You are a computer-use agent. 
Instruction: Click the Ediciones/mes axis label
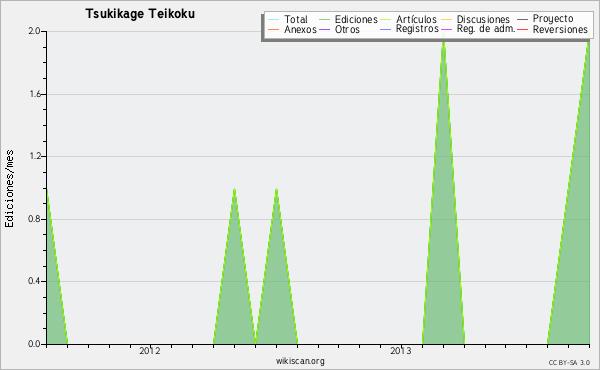pyautogui.click(x=9, y=189)
